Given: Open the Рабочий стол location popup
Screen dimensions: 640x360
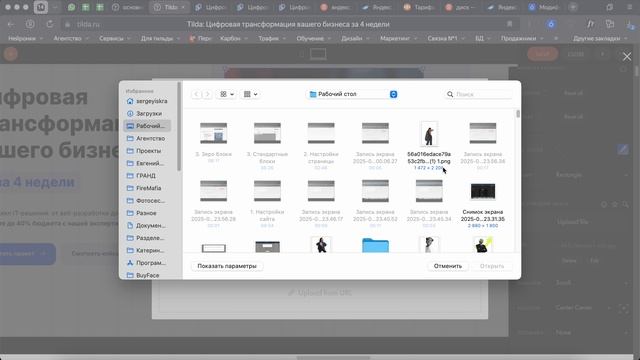Looking at the screenshot, I should 351,94.
